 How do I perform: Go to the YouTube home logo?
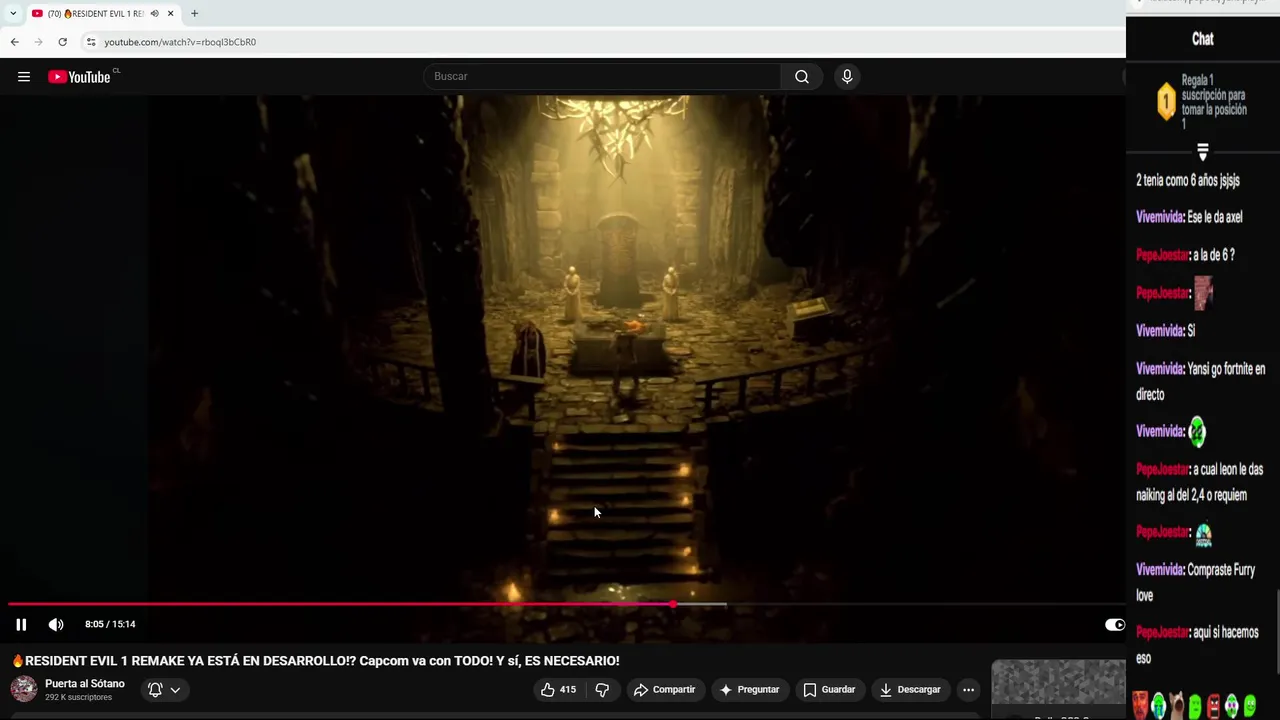click(x=79, y=77)
